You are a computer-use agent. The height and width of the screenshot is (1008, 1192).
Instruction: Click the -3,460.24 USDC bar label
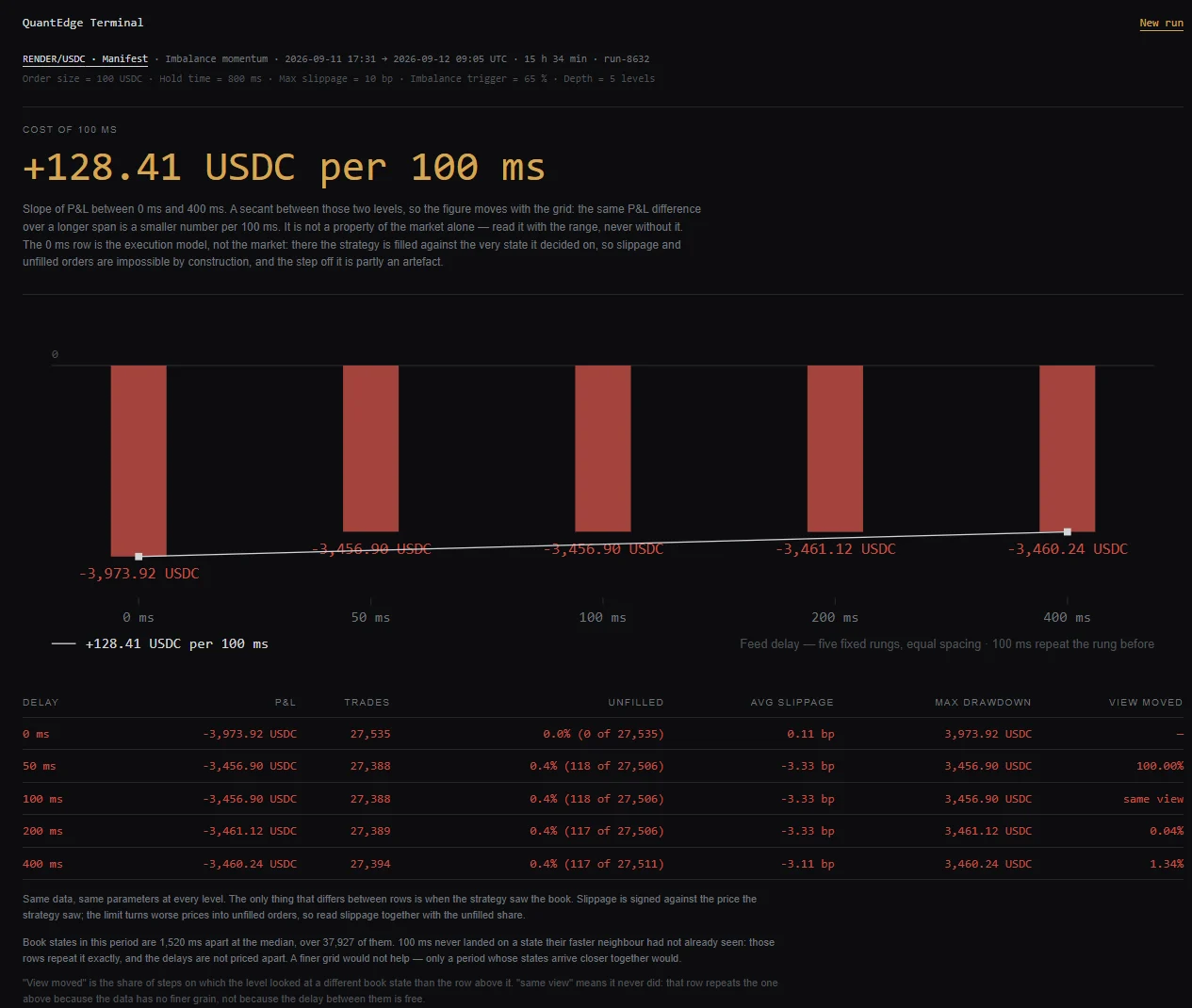coord(1068,548)
